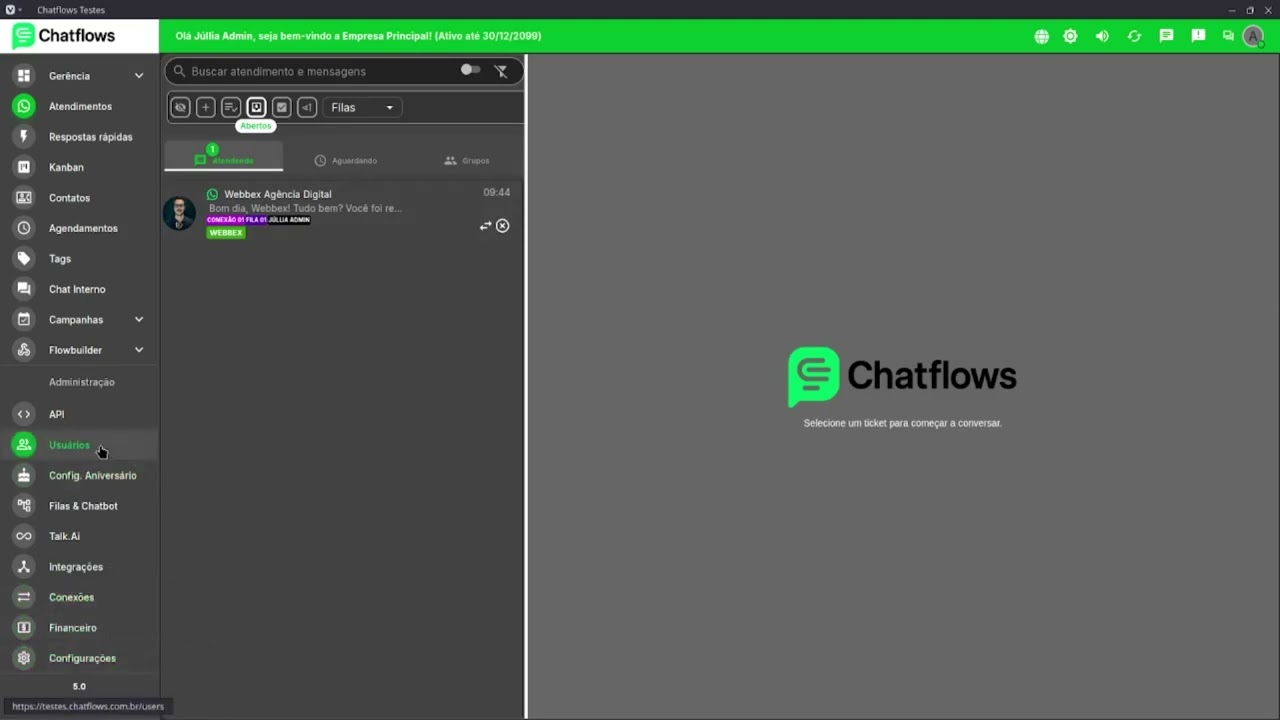Open the announcements exclamation bubble icon
This screenshot has height=720, width=1280.
point(1198,36)
